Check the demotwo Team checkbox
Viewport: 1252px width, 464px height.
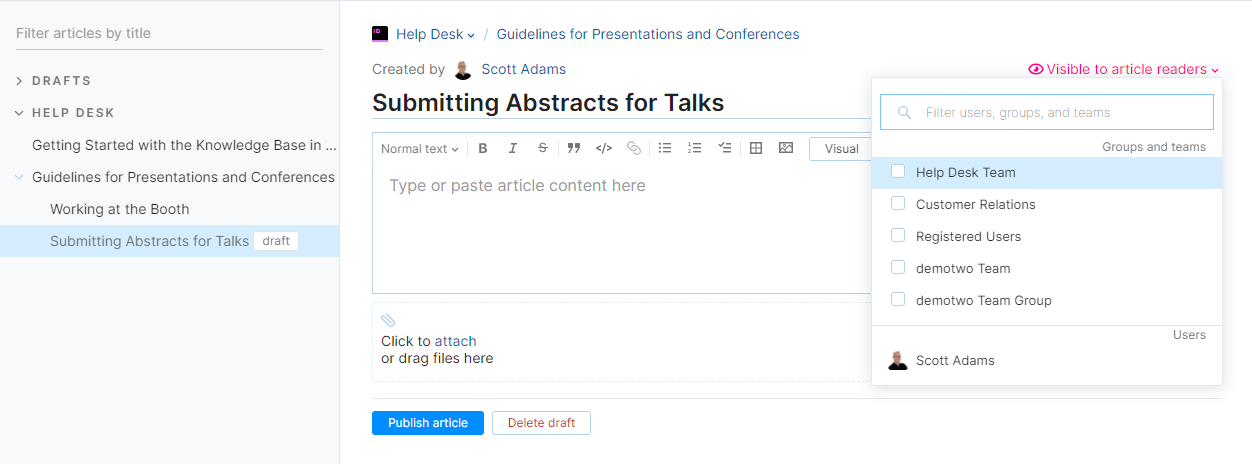[x=898, y=268]
